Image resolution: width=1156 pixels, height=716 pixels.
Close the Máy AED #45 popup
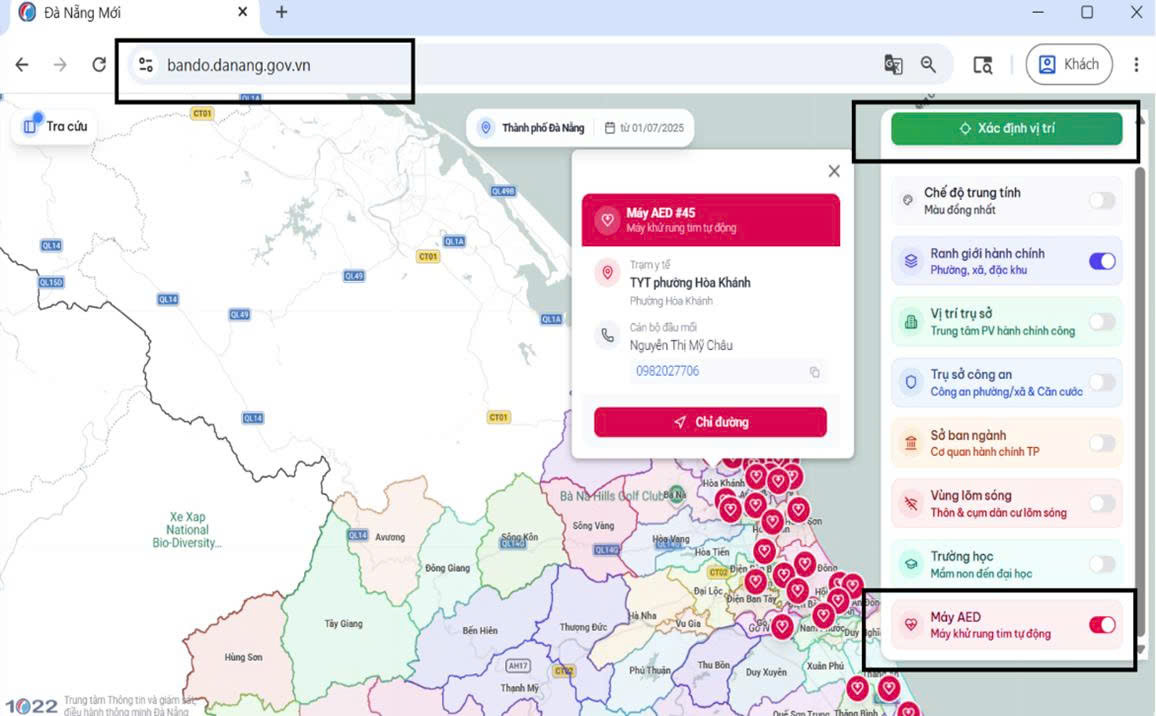834,171
